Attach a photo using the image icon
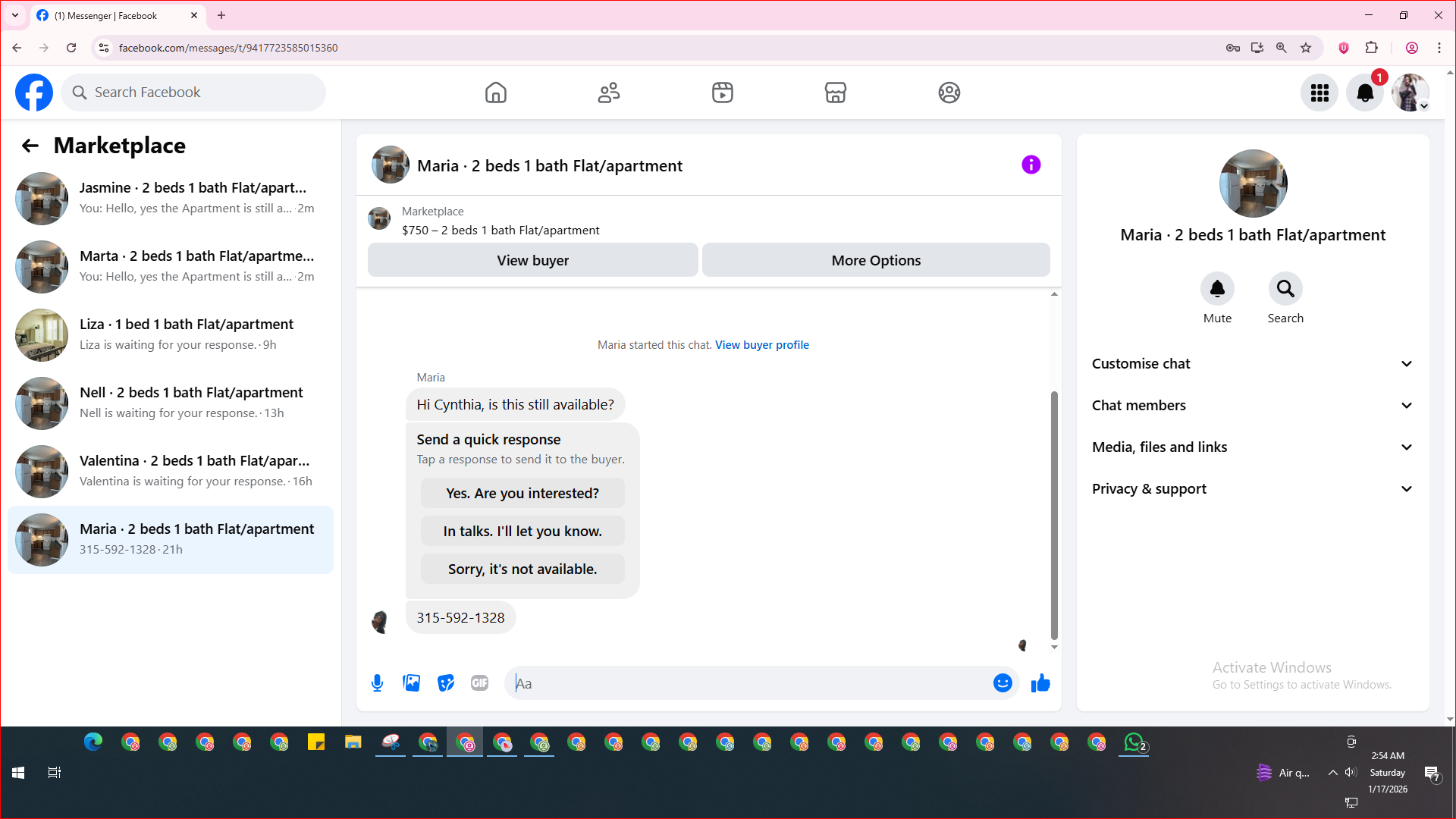This screenshot has height=819, width=1456. point(411,683)
